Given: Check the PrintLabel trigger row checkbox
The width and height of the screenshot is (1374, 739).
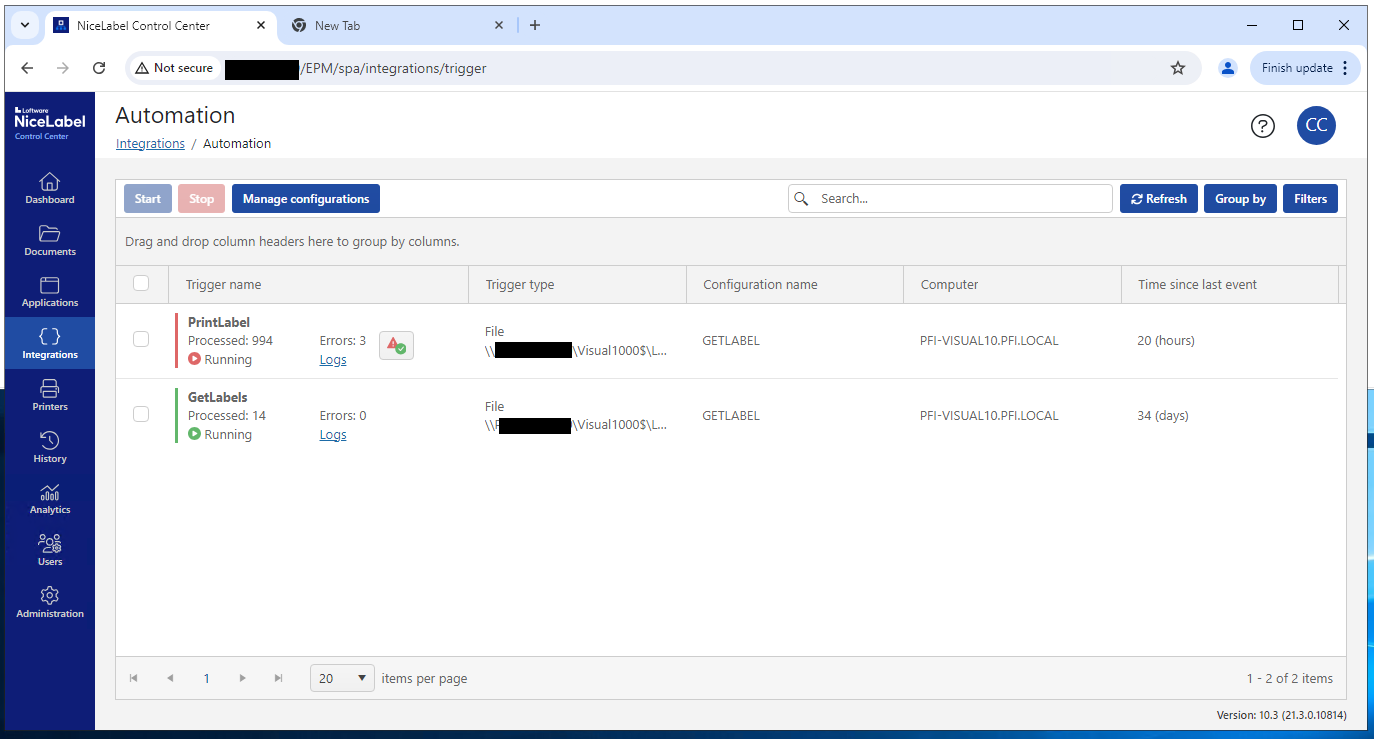Looking at the screenshot, I should [x=141, y=340].
